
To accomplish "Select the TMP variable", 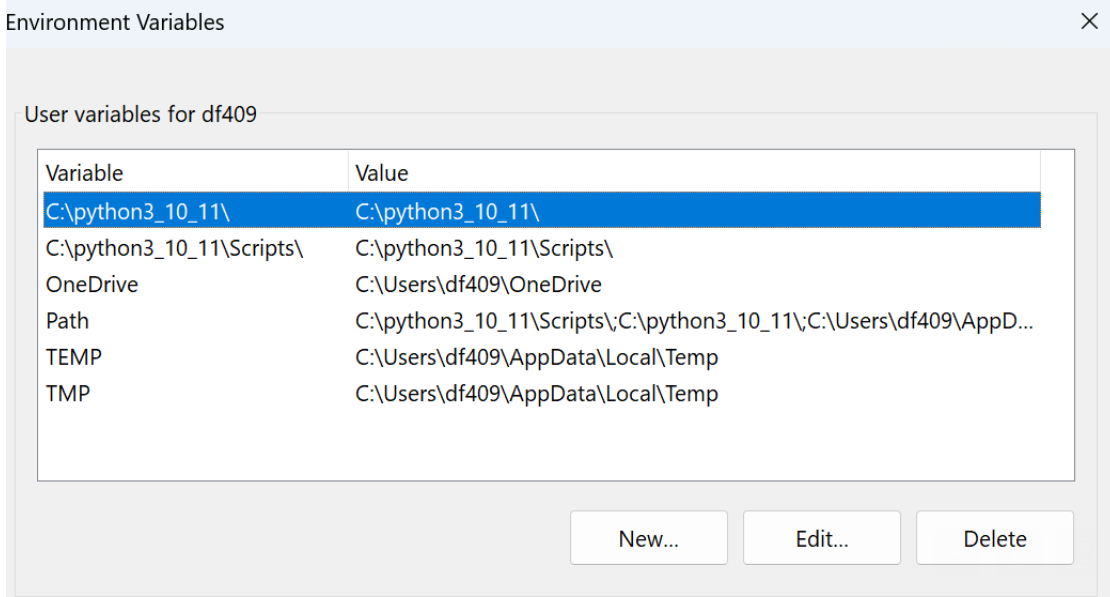I will (x=68, y=394).
